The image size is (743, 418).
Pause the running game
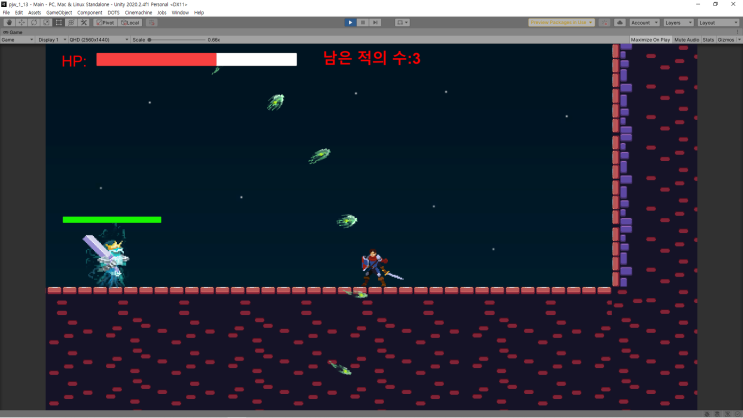(x=362, y=22)
